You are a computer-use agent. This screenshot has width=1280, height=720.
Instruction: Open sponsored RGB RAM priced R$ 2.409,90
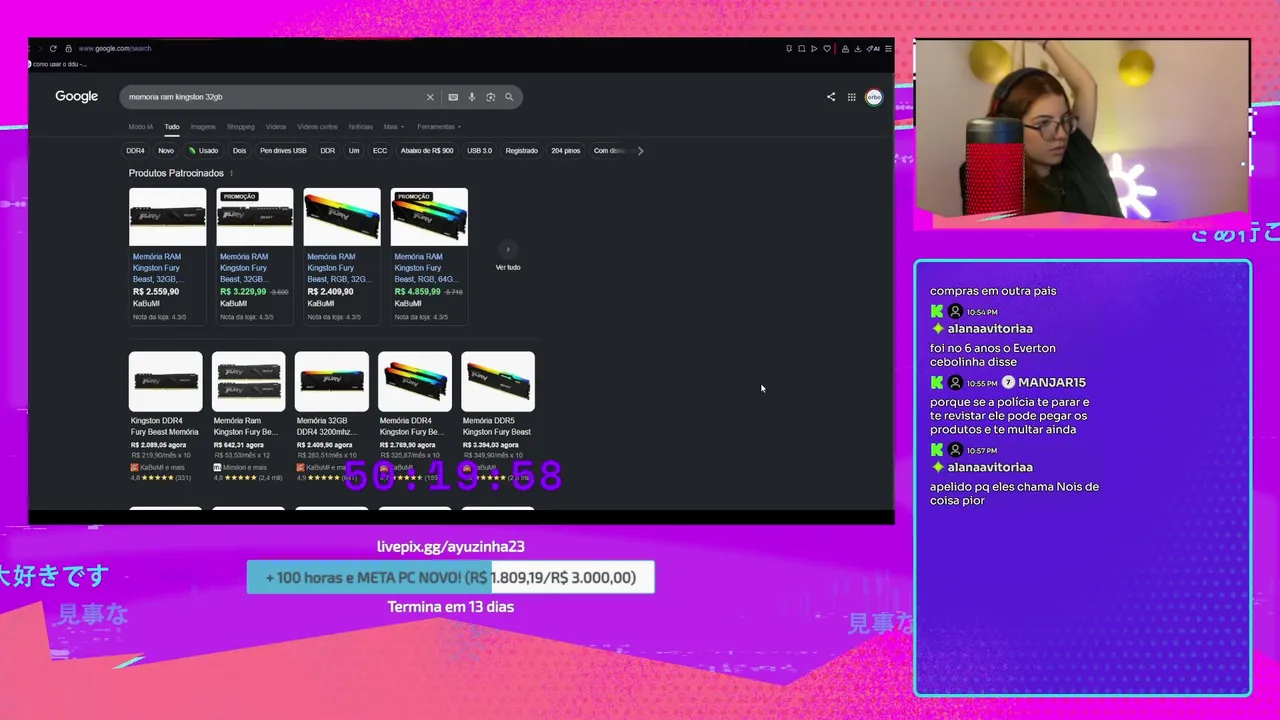pos(341,255)
